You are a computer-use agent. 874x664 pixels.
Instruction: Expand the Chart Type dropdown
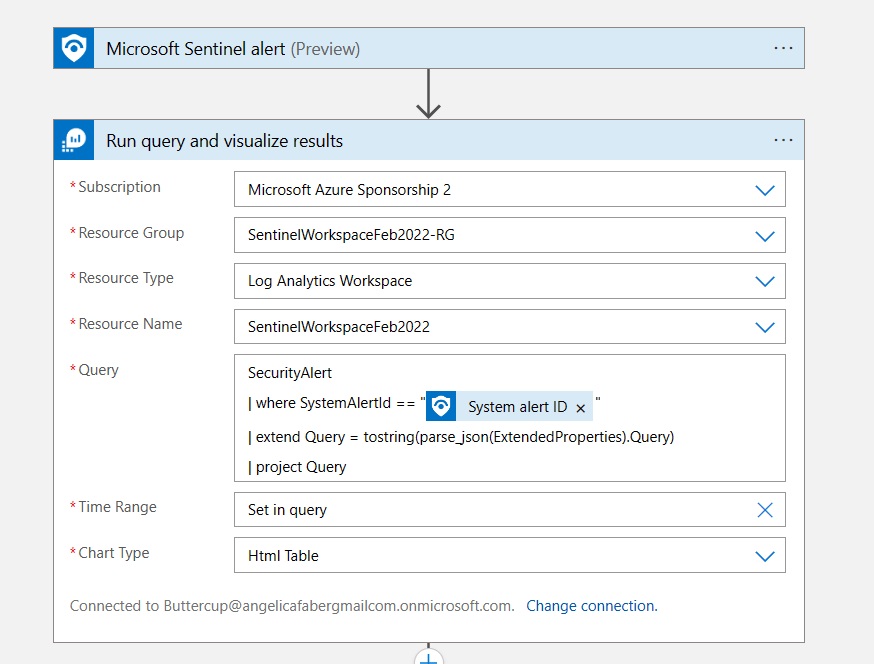coord(765,556)
